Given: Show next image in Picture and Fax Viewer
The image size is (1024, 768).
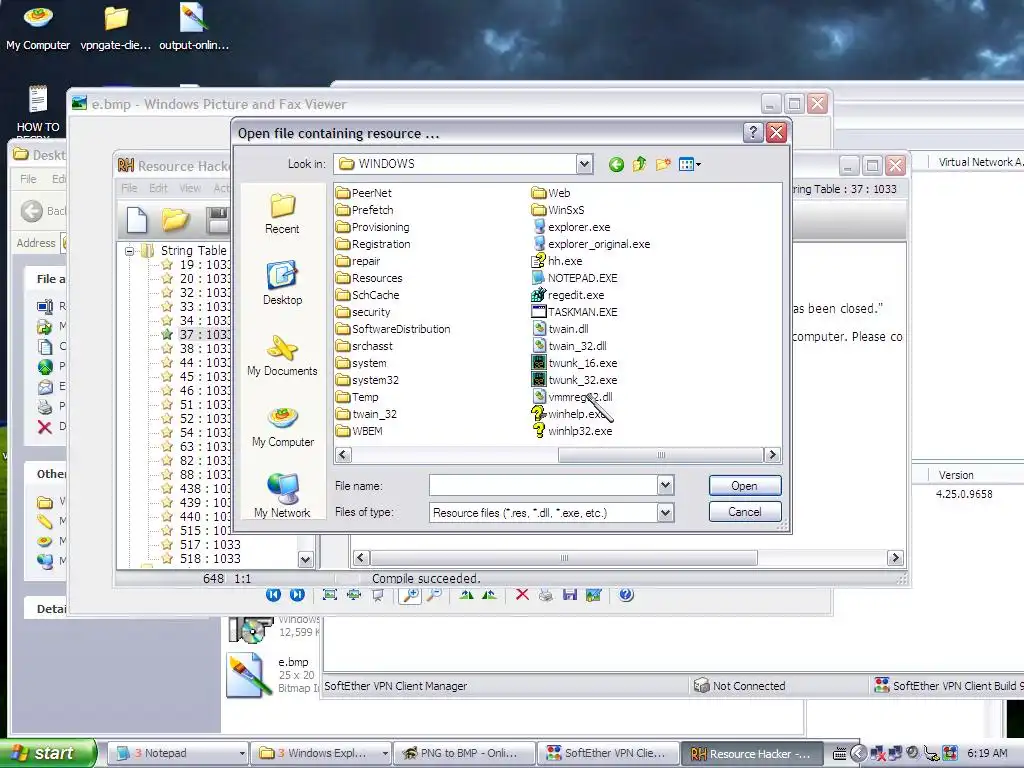Looking at the screenshot, I should (297, 594).
